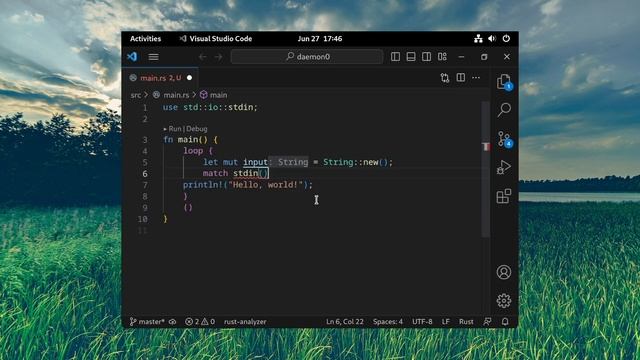
Task: Click the red error marker in overview ruler
Action: [485, 147]
